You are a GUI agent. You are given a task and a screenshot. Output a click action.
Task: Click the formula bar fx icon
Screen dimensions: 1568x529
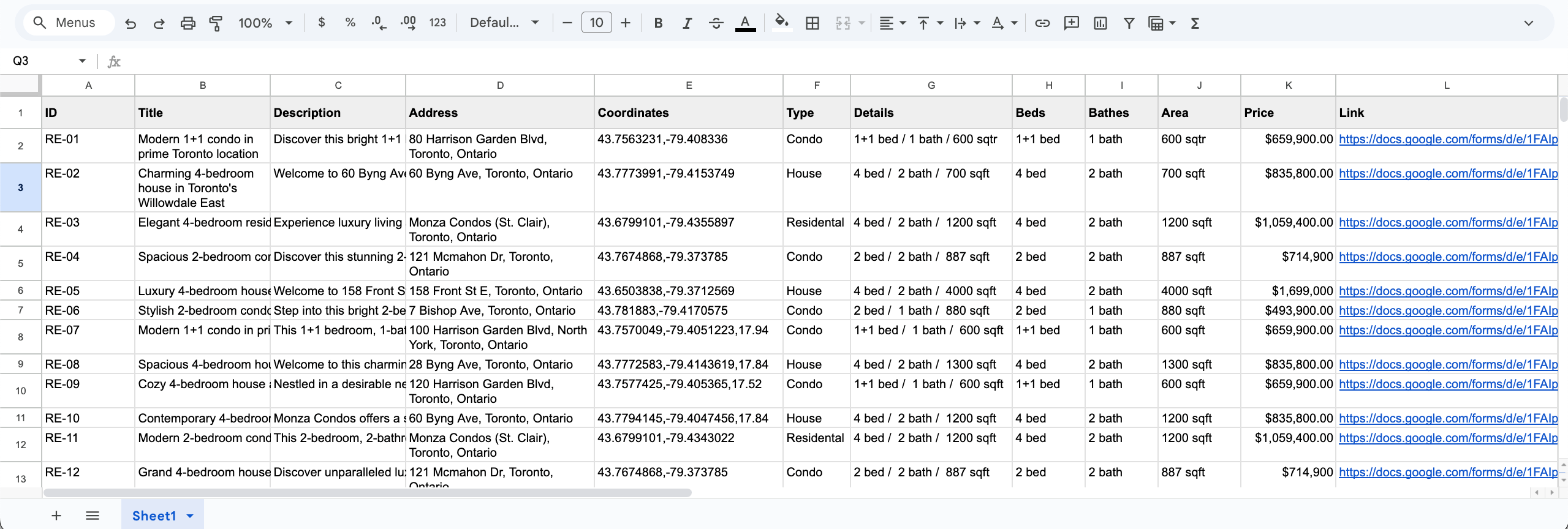114,61
